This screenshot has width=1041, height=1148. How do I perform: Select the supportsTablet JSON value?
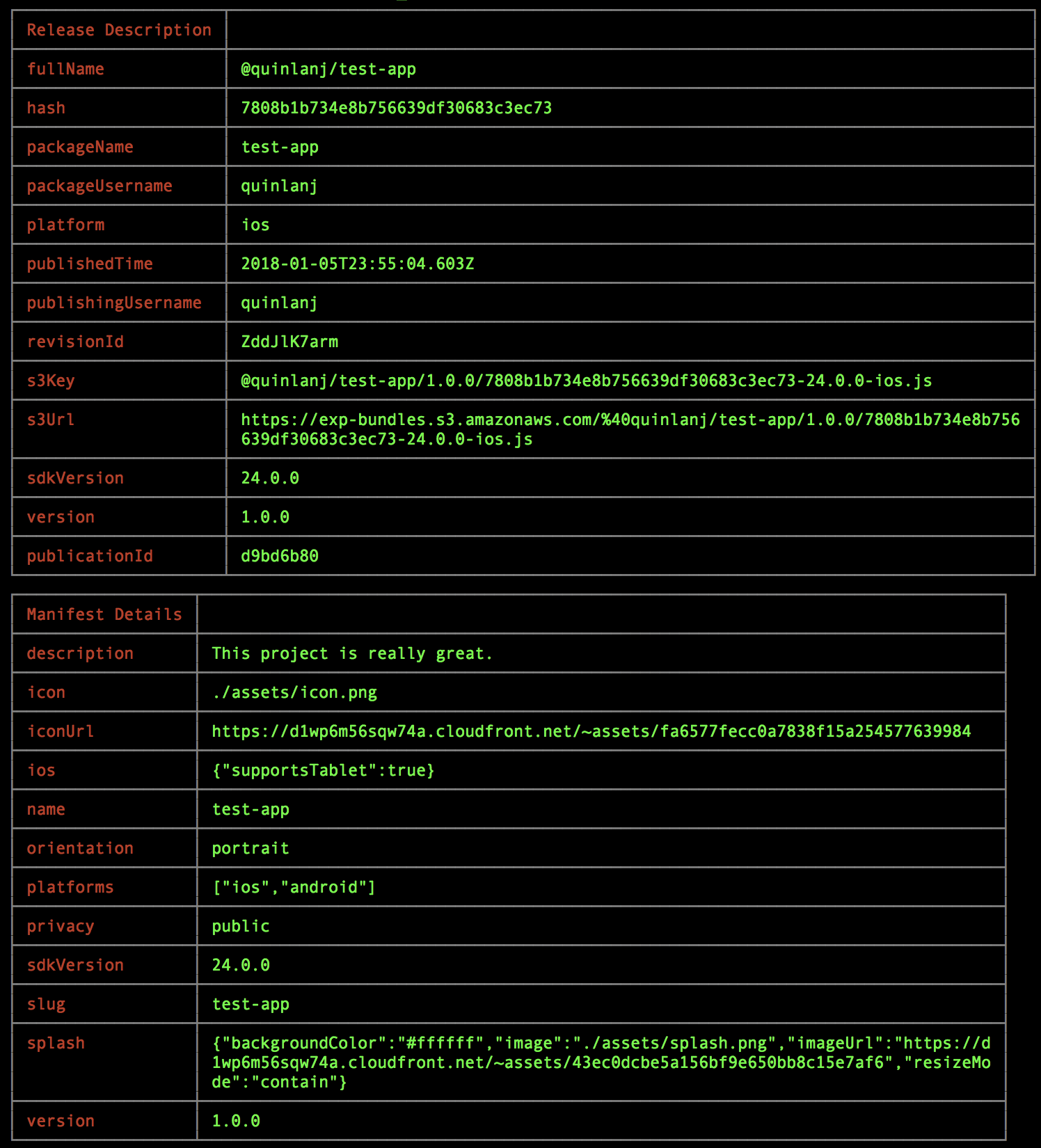[323, 770]
